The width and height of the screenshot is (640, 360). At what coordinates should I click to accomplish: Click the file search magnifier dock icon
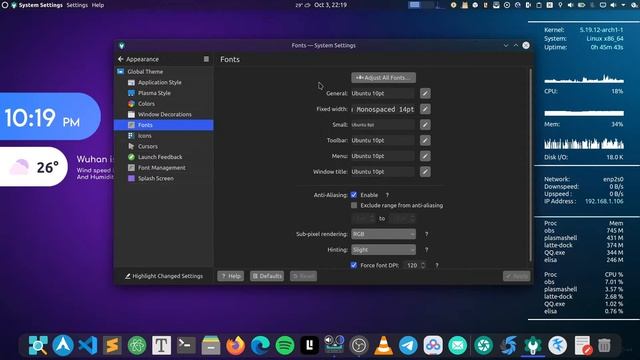(38, 346)
